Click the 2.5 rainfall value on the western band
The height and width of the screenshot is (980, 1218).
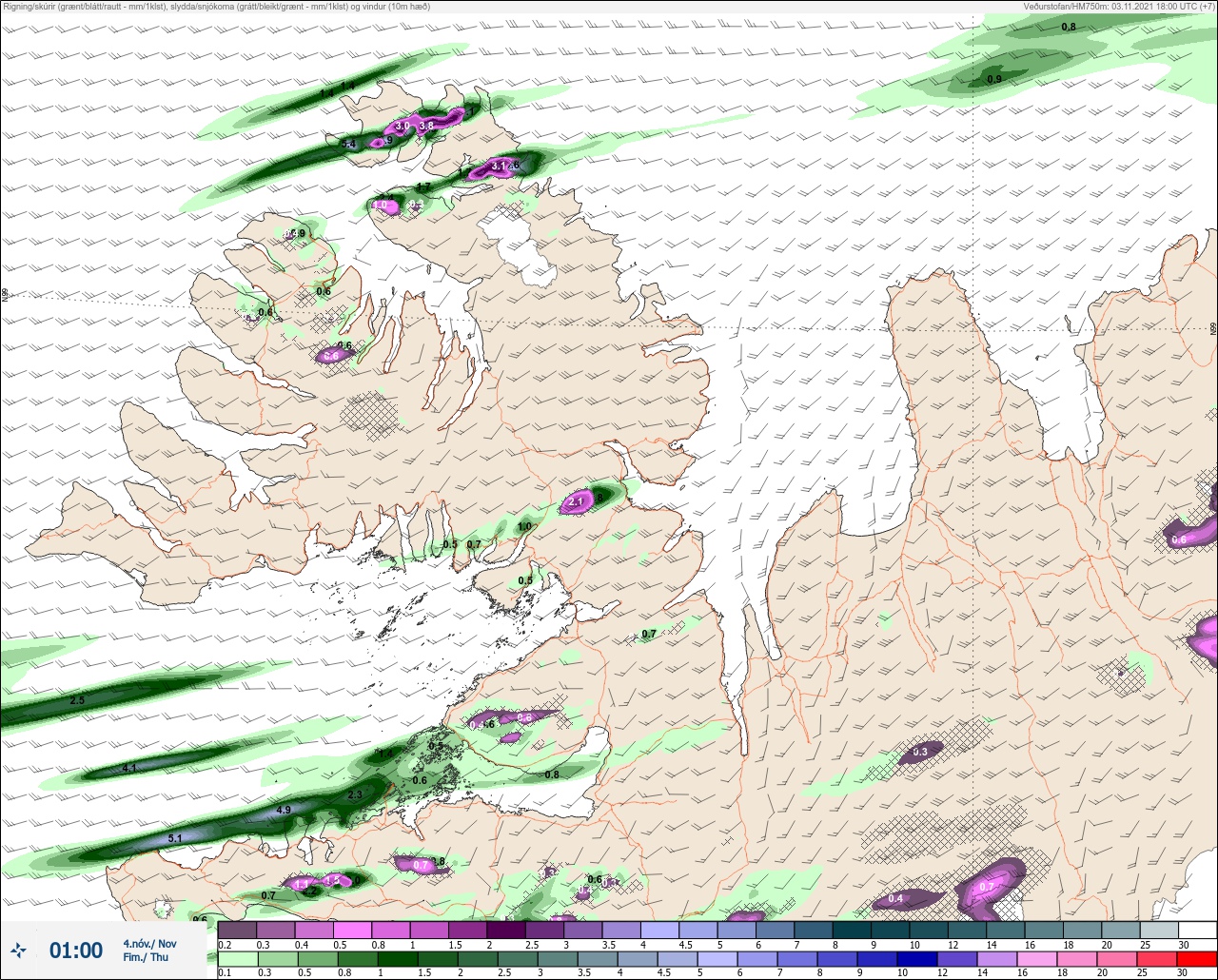[77, 700]
